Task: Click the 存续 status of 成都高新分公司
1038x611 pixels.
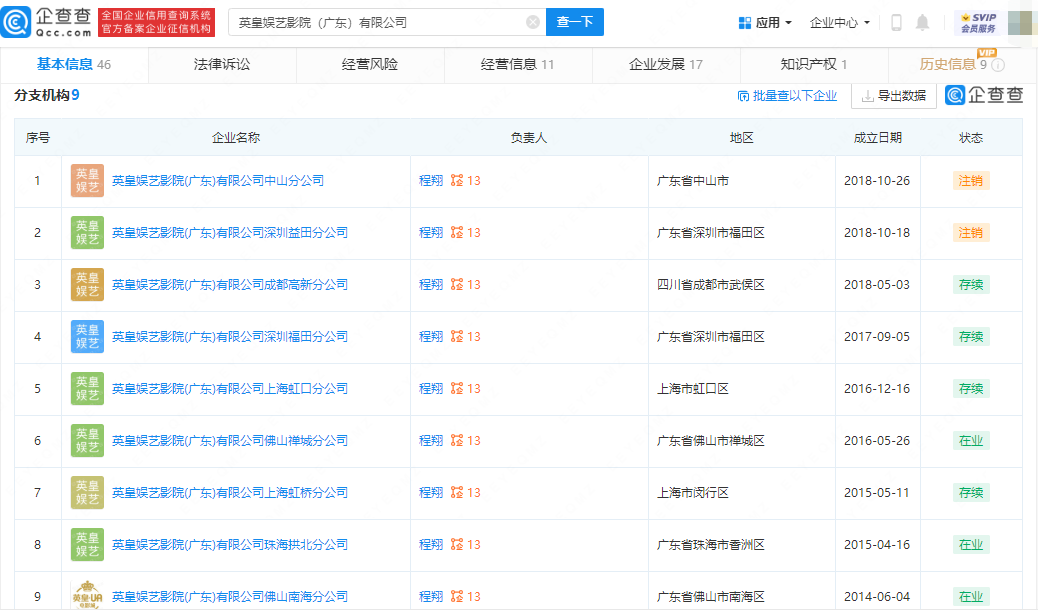Action: point(970,285)
